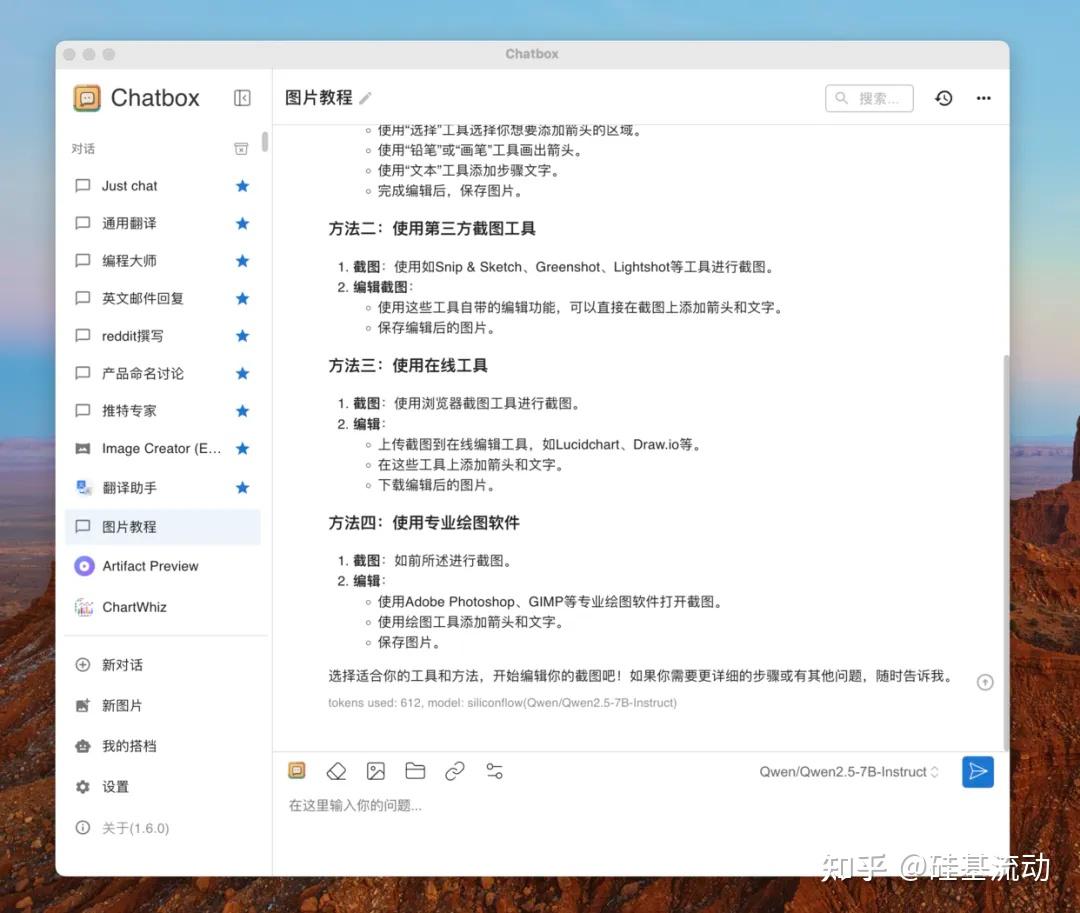Image resolution: width=1080 pixels, height=913 pixels.
Task: Attach a file using the folder icon
Action: [415, 770]
